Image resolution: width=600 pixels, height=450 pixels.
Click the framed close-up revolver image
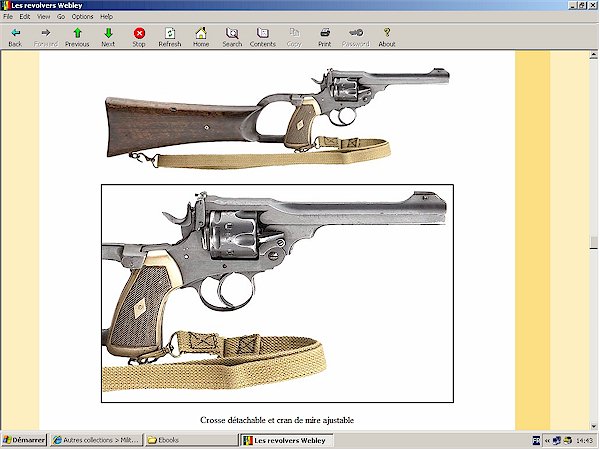277,293
